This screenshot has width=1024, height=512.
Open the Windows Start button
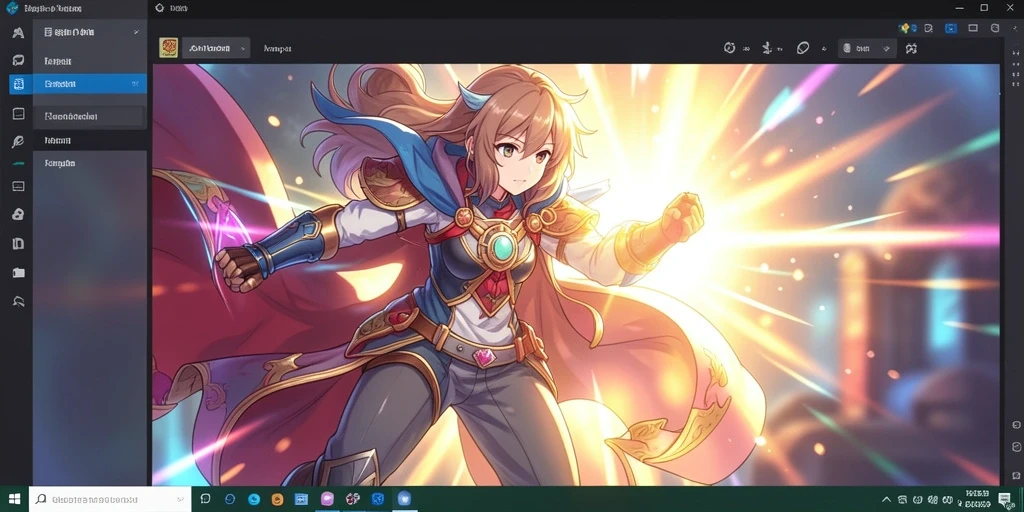[x=14, y=499]
